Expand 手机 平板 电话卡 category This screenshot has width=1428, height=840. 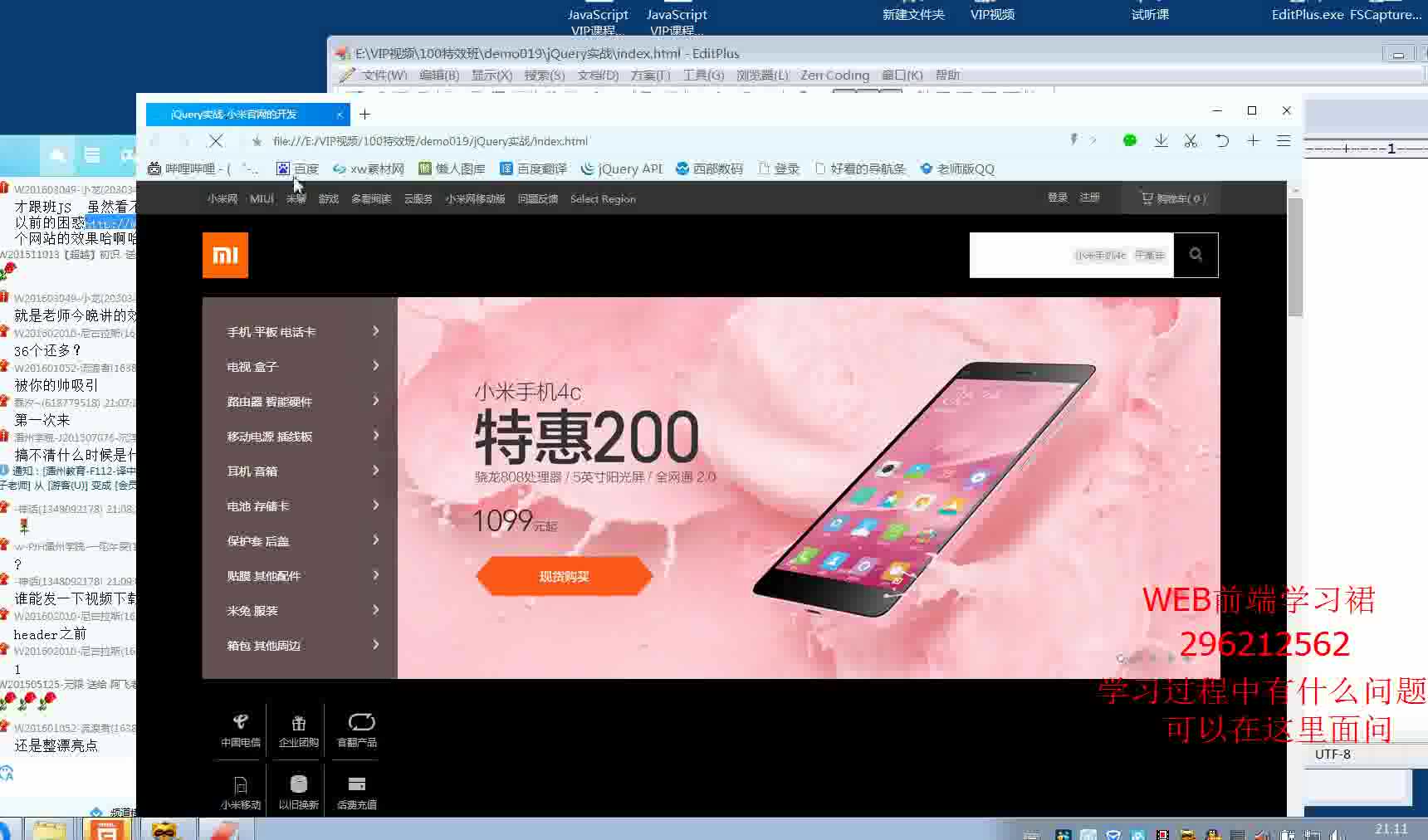pos(300,332)
